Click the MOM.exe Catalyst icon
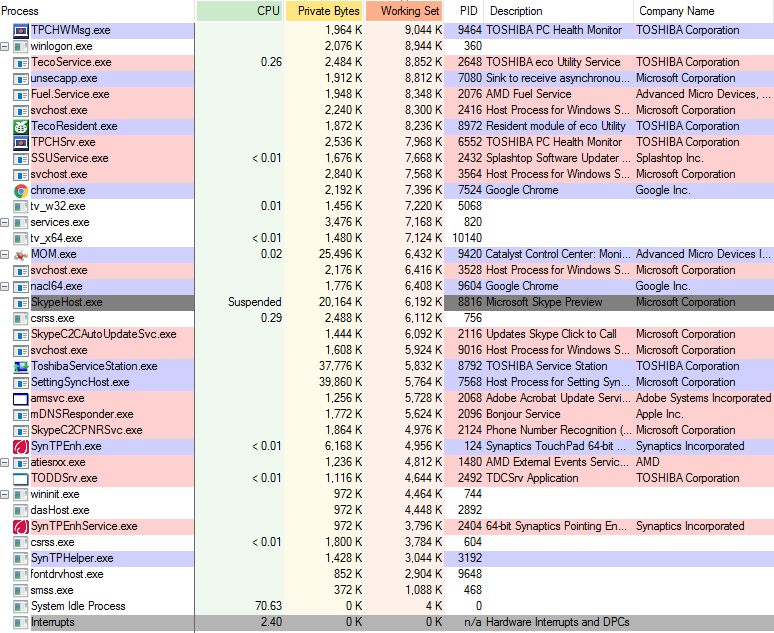Screen dimensions: 774x633 pyautogui.click(x=21, y=255)
